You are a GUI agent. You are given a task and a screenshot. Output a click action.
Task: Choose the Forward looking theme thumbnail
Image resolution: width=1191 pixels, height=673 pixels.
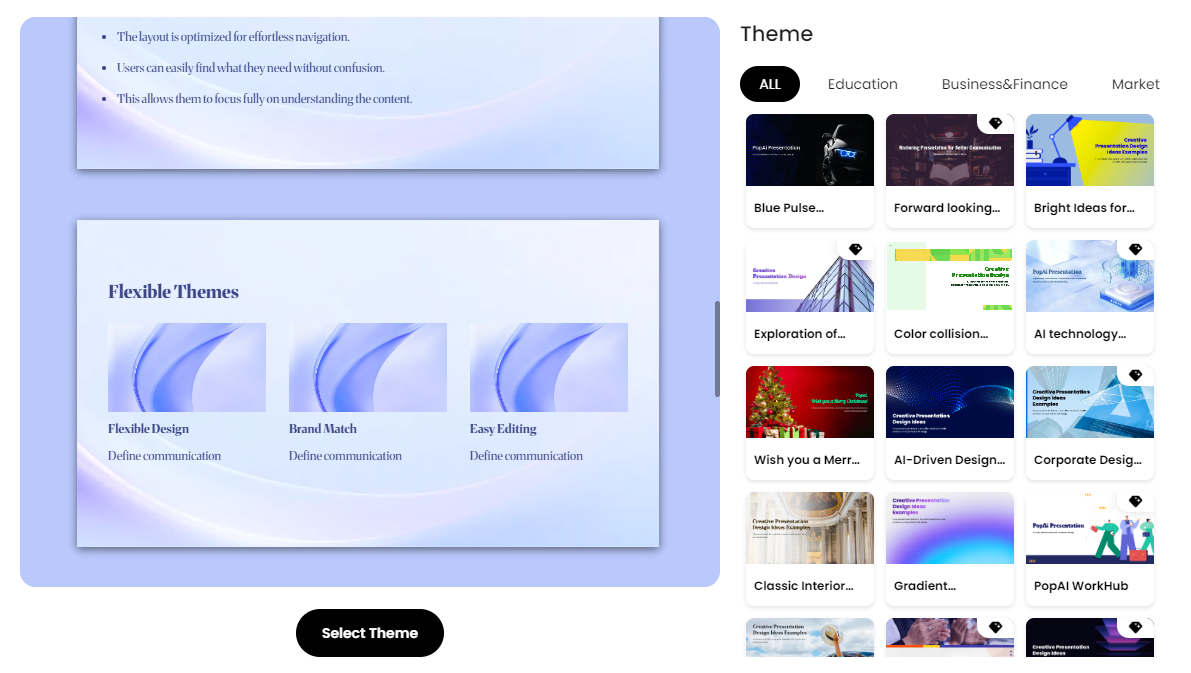click(949, 150)
